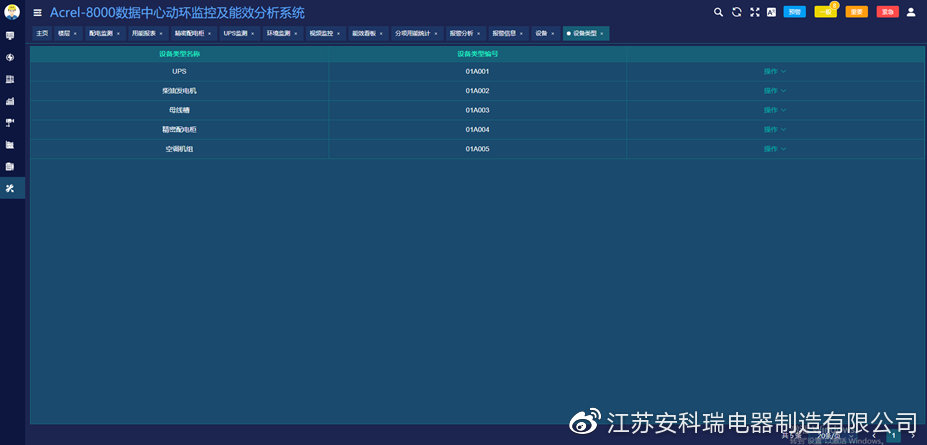Screen dimensions: 927x445
Task: Open the monitor icon in sidebar
Action: click(x=10, y=35)
